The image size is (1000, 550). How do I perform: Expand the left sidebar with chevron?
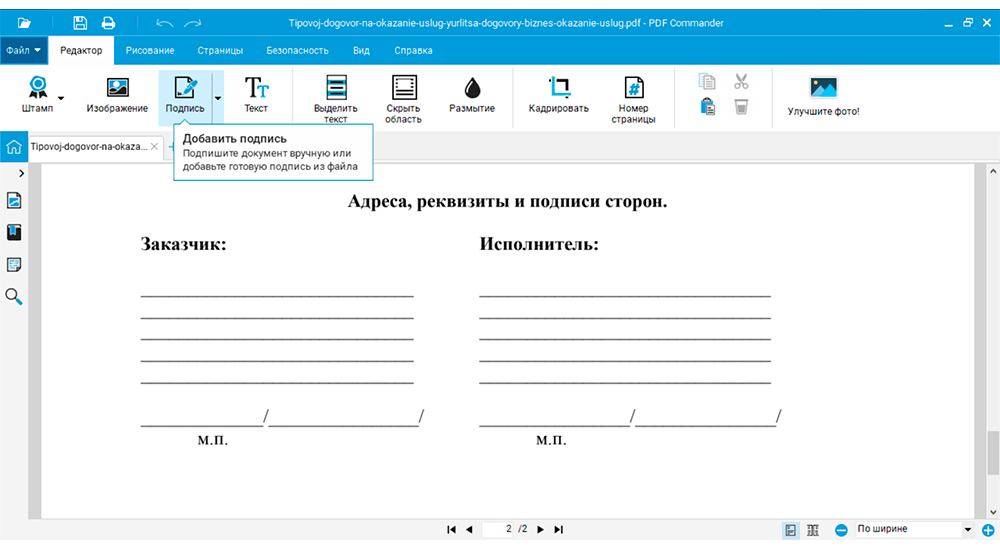pos(22,174)
